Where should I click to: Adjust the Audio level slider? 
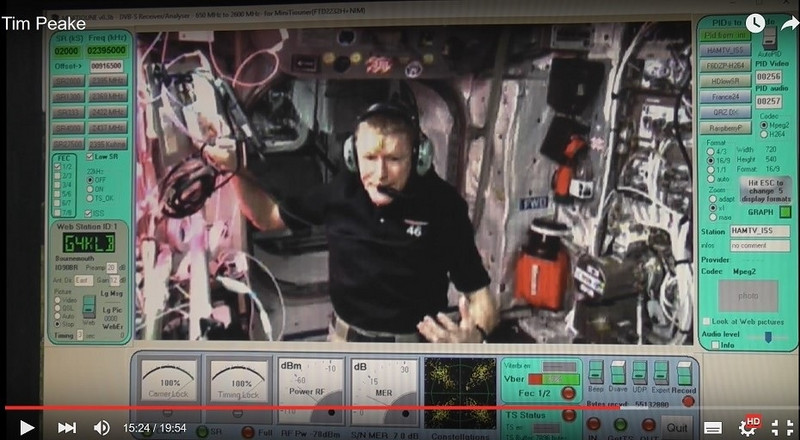click(768, 337)
